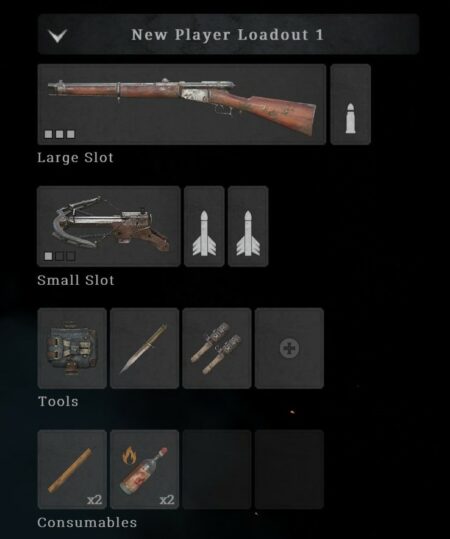Click the fourth empty consumable slot

[x=289, y=469]
